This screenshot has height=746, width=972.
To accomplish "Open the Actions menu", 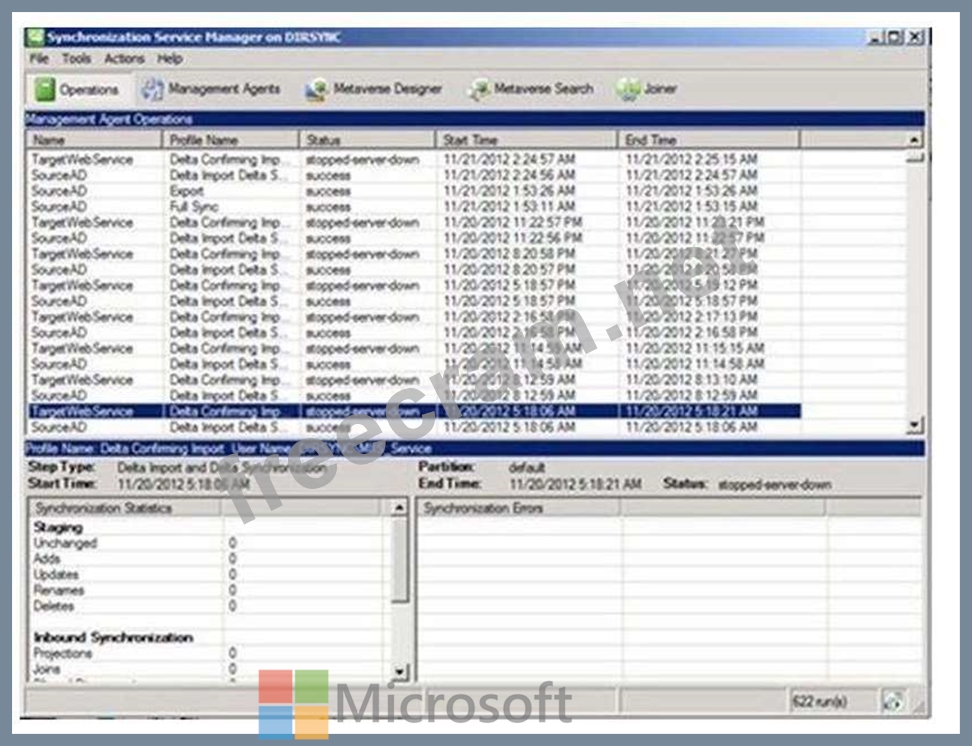I will (125, 59).
